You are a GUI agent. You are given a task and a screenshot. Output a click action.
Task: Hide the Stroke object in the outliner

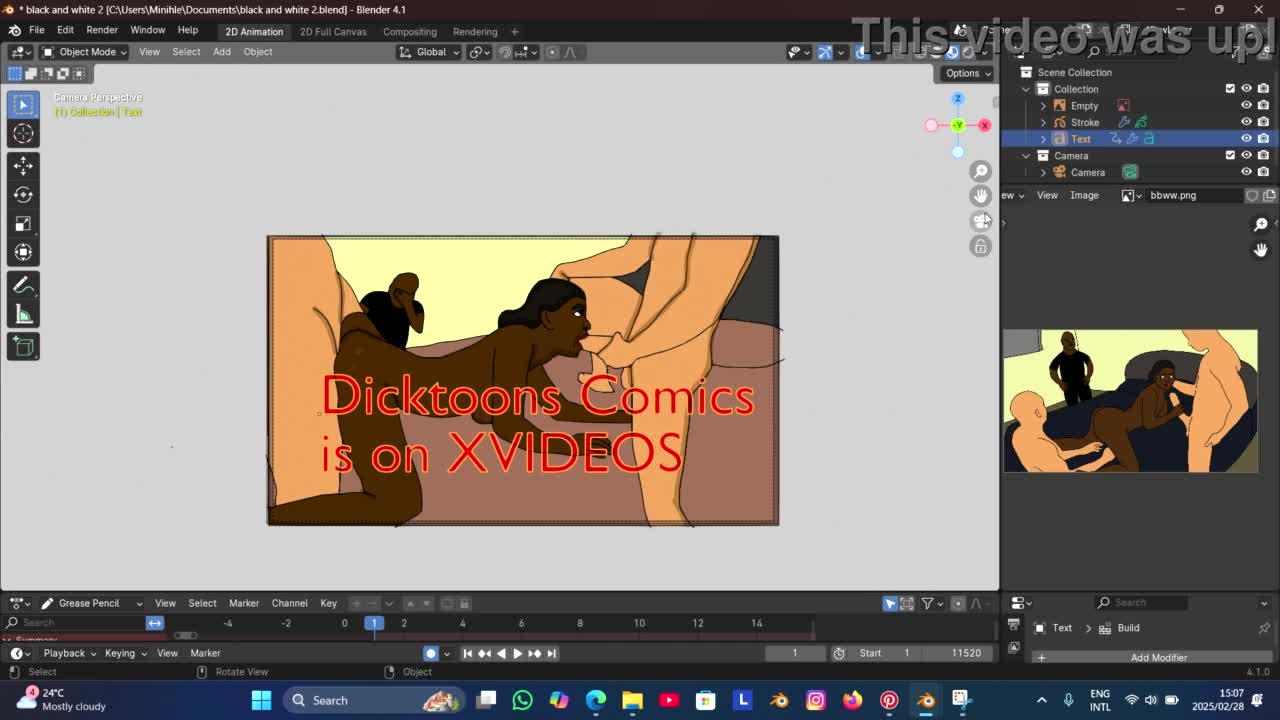coord(1246,122)
